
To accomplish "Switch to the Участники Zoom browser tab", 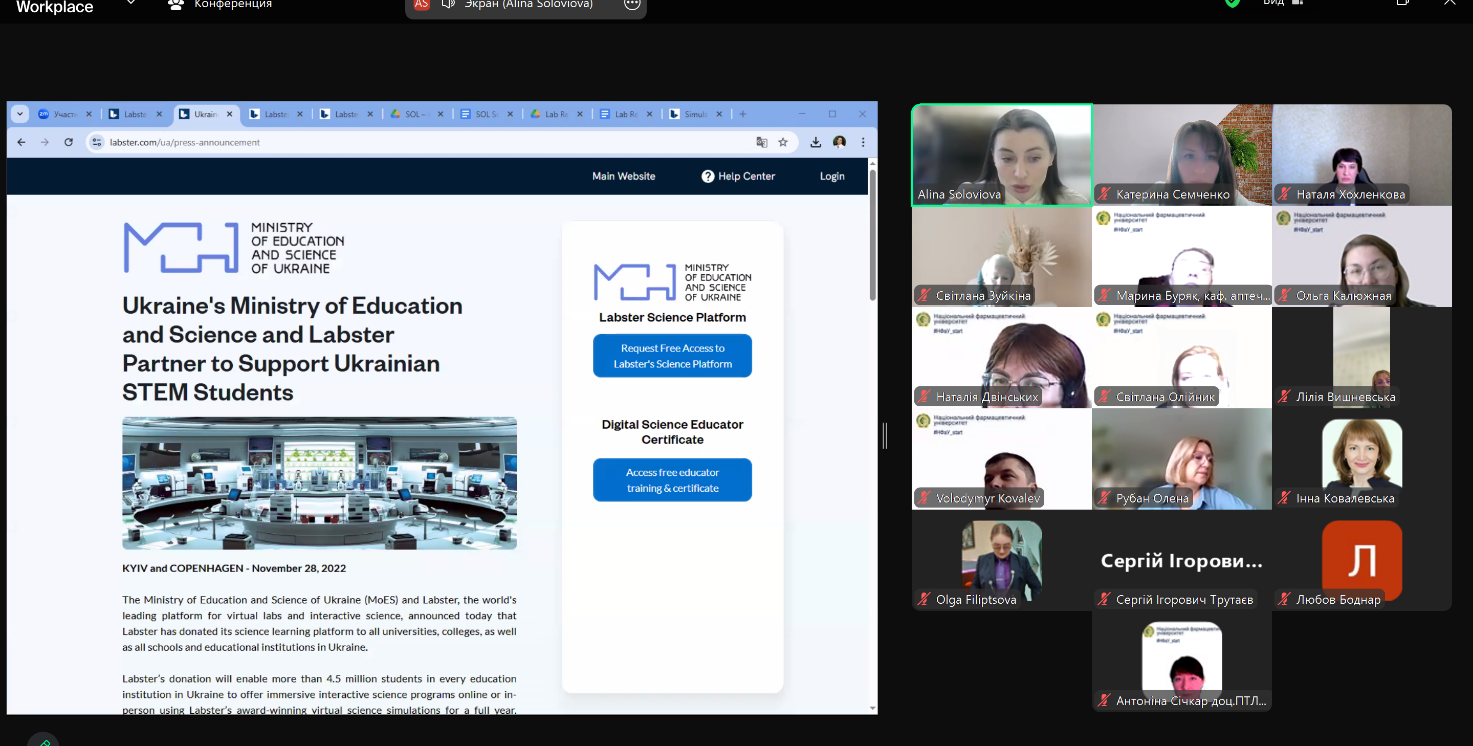I will pos(64,114).
